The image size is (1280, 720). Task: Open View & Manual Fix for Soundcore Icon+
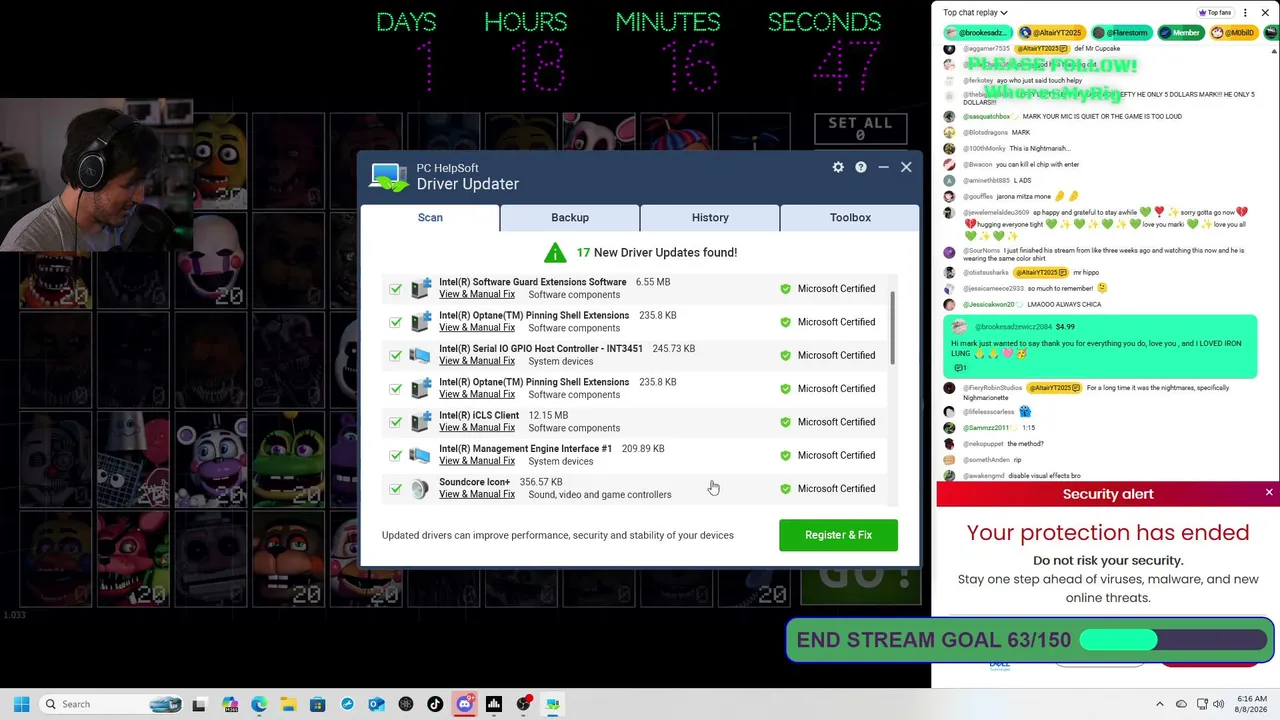click(477, 494)
